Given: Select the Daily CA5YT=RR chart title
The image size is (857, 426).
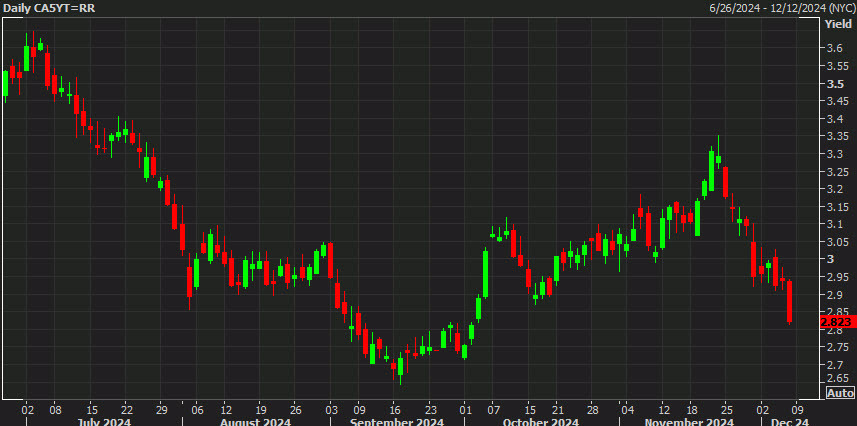Looking at the screenshot, I should tap(42, 8).
